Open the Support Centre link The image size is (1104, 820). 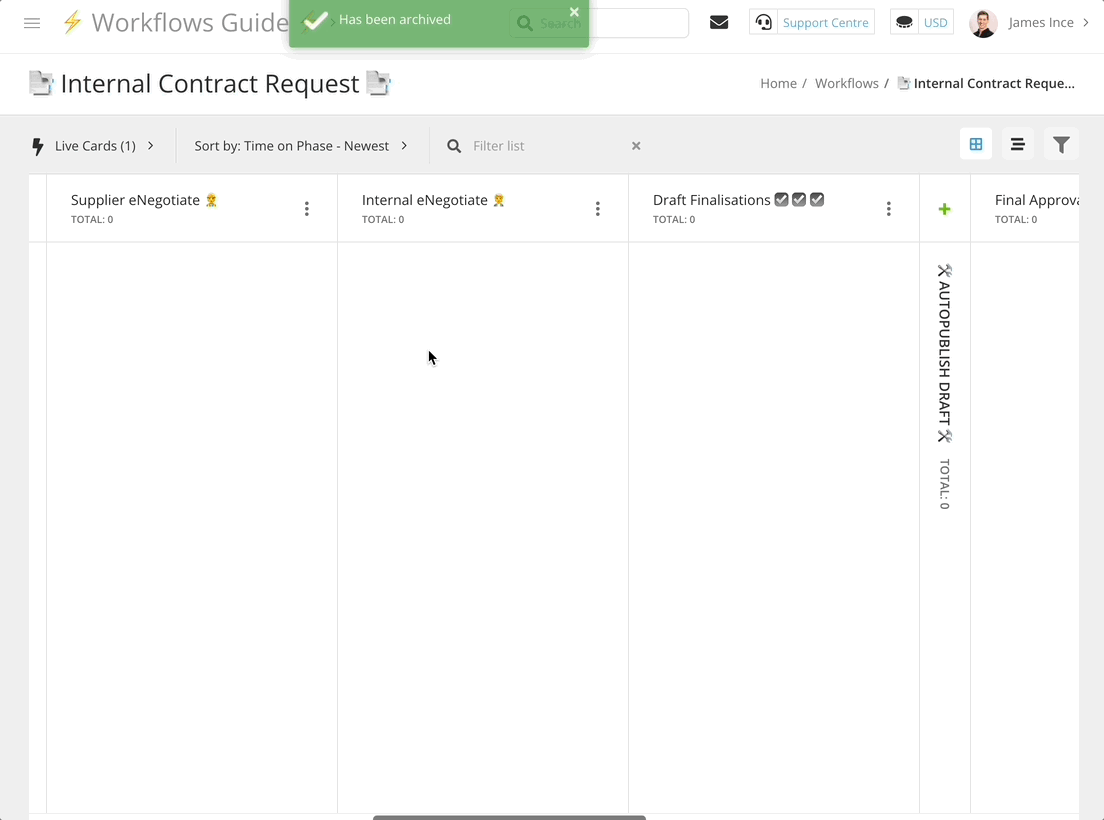coord(825,23)
